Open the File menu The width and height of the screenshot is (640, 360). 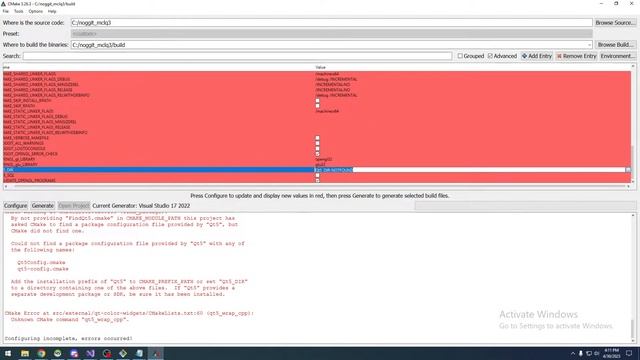point(5,11)
